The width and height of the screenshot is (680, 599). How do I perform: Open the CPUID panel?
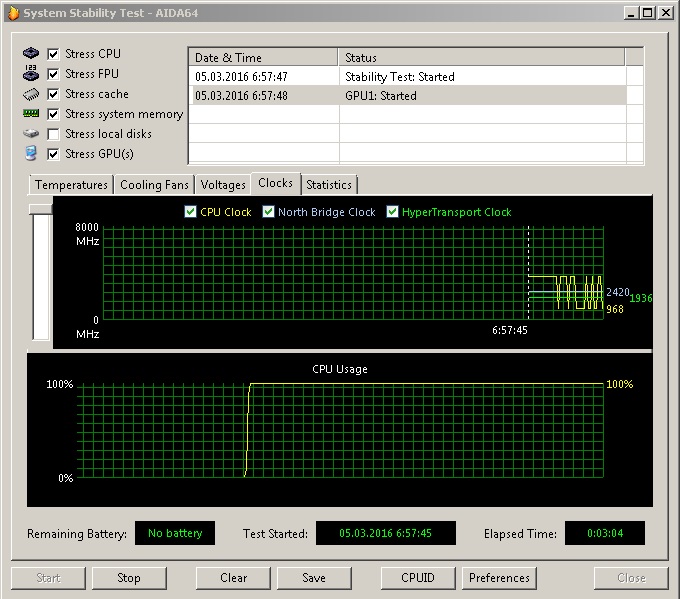[418, 578]
